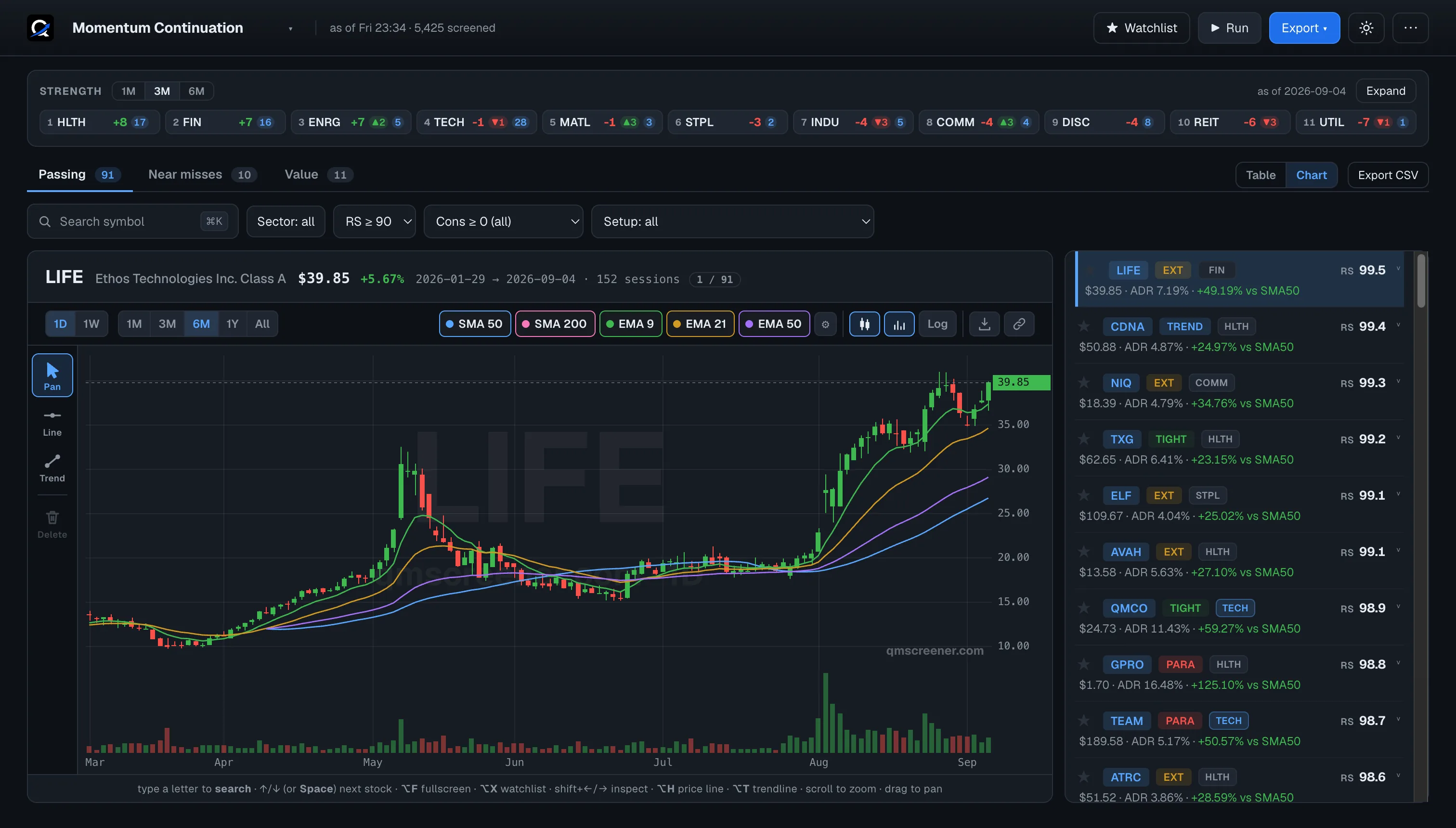Select the QMCO stock row
This screenshot has width=1456, height=828.
(x=1240, y=618)
